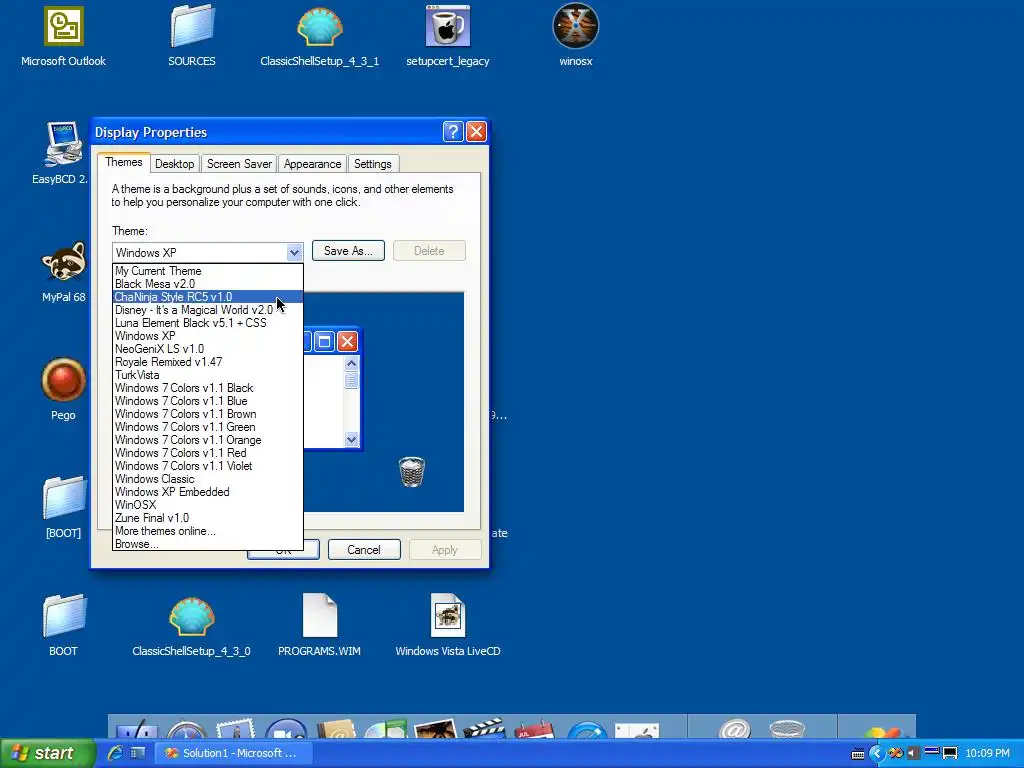The height and width of the screenshot is (768, 1024).
Task: Switch to the Themes tab
Action: tap(123, 162)
